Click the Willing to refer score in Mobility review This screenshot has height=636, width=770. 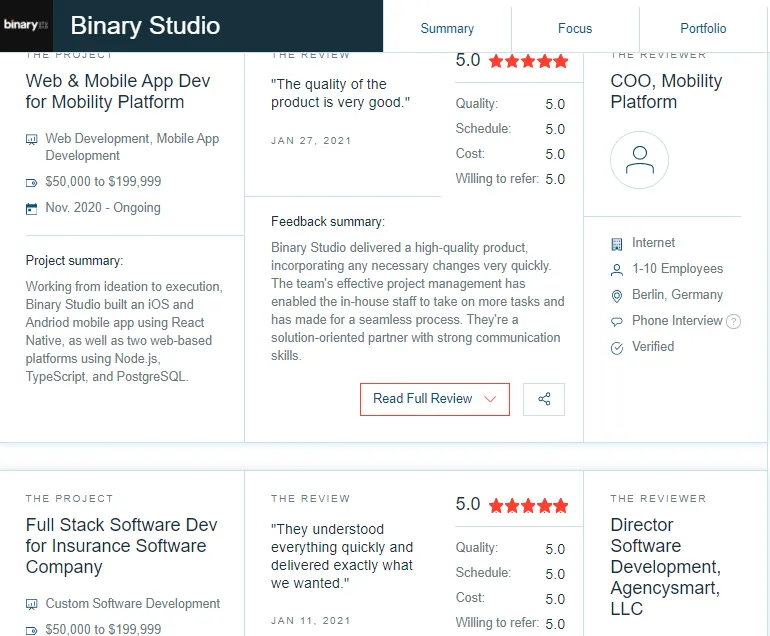click(x=555, y=179)
